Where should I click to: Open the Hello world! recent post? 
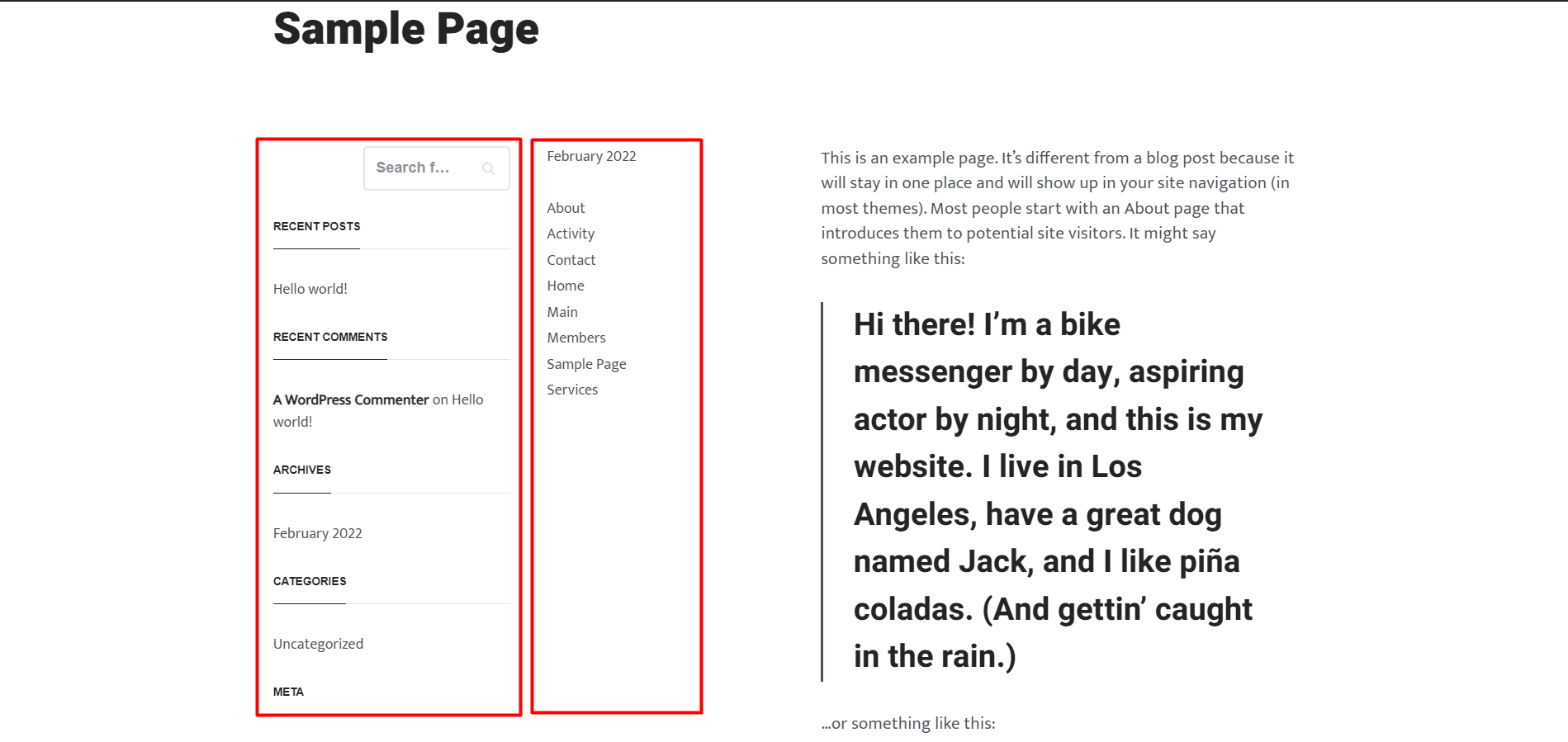pos(310,289)
